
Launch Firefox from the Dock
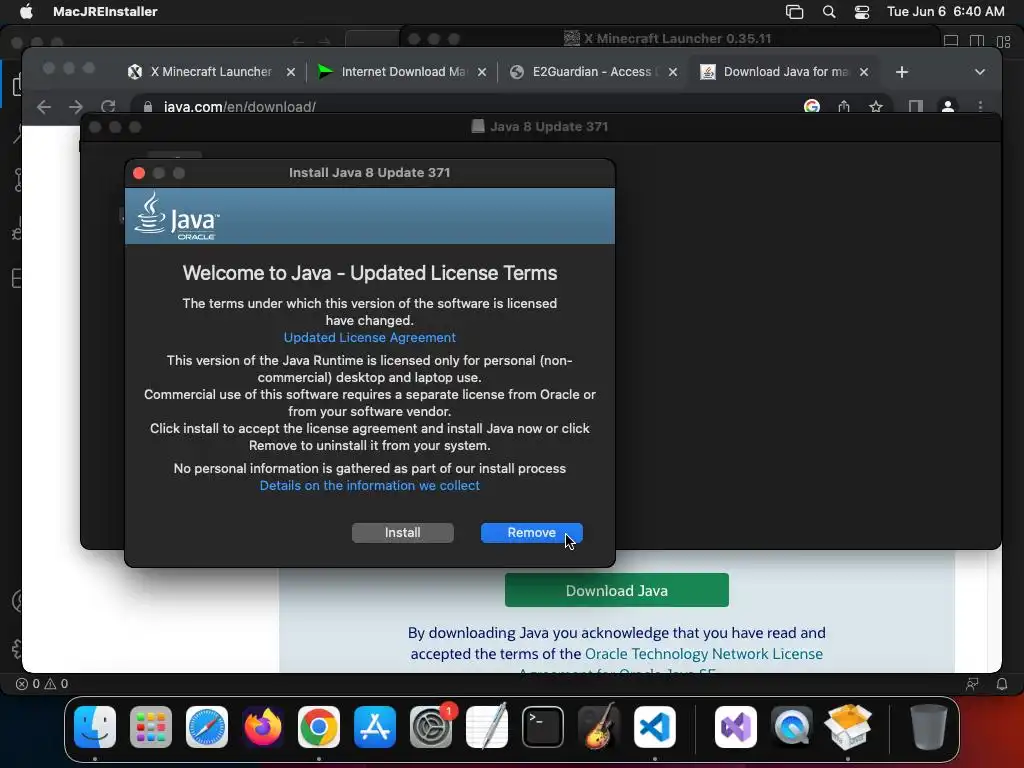pos(263,727)
